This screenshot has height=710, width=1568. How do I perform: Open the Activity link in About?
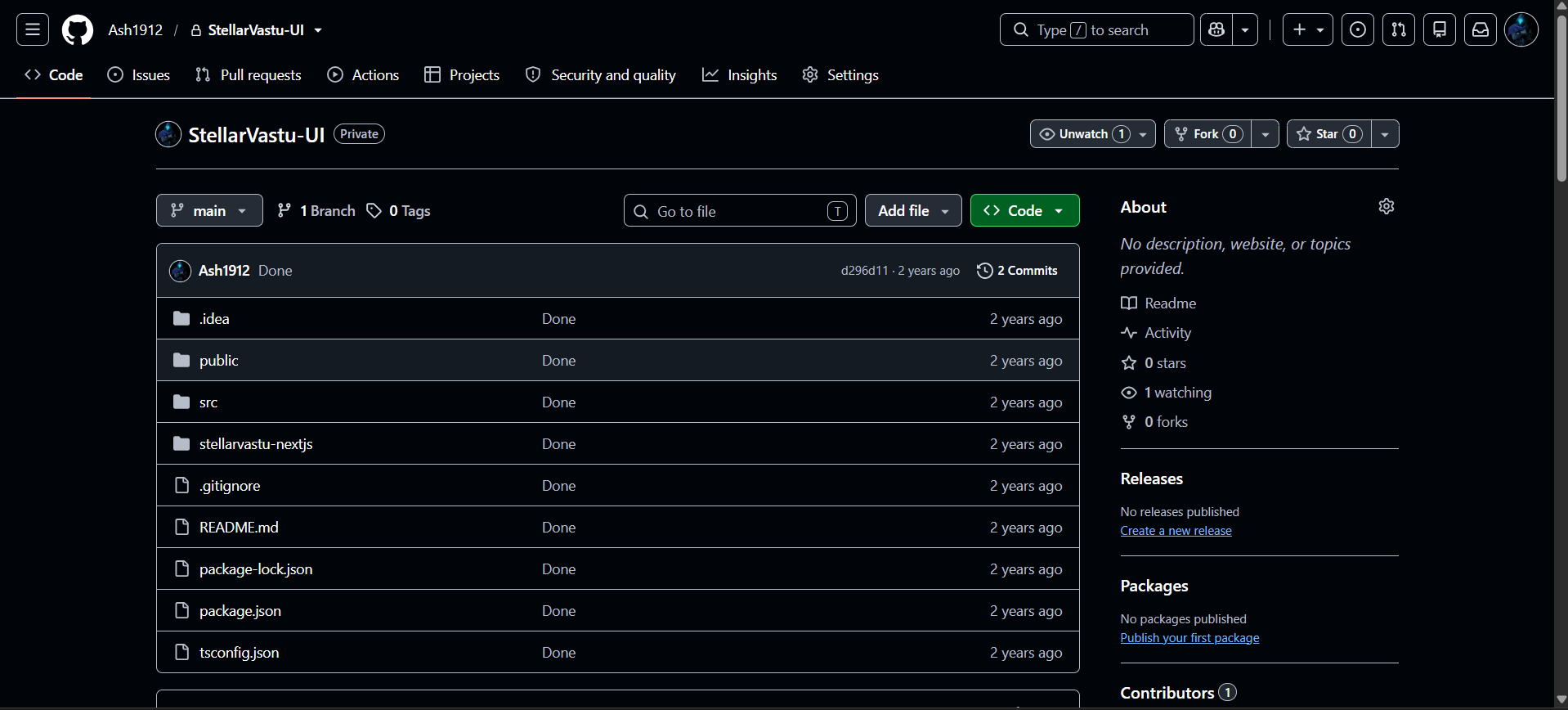tap(1156, 333)
